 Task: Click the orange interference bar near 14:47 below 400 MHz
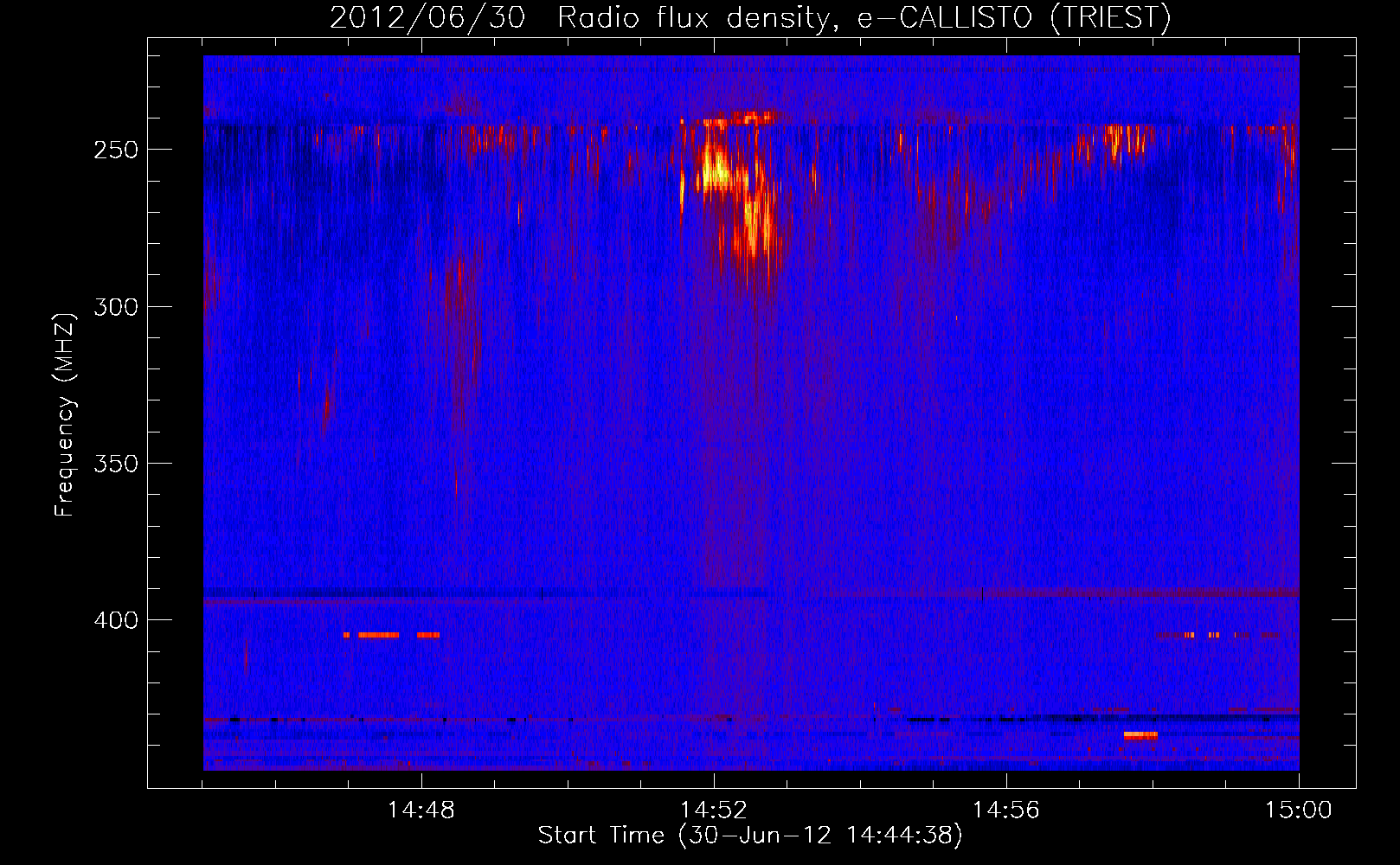click(379, 635)
